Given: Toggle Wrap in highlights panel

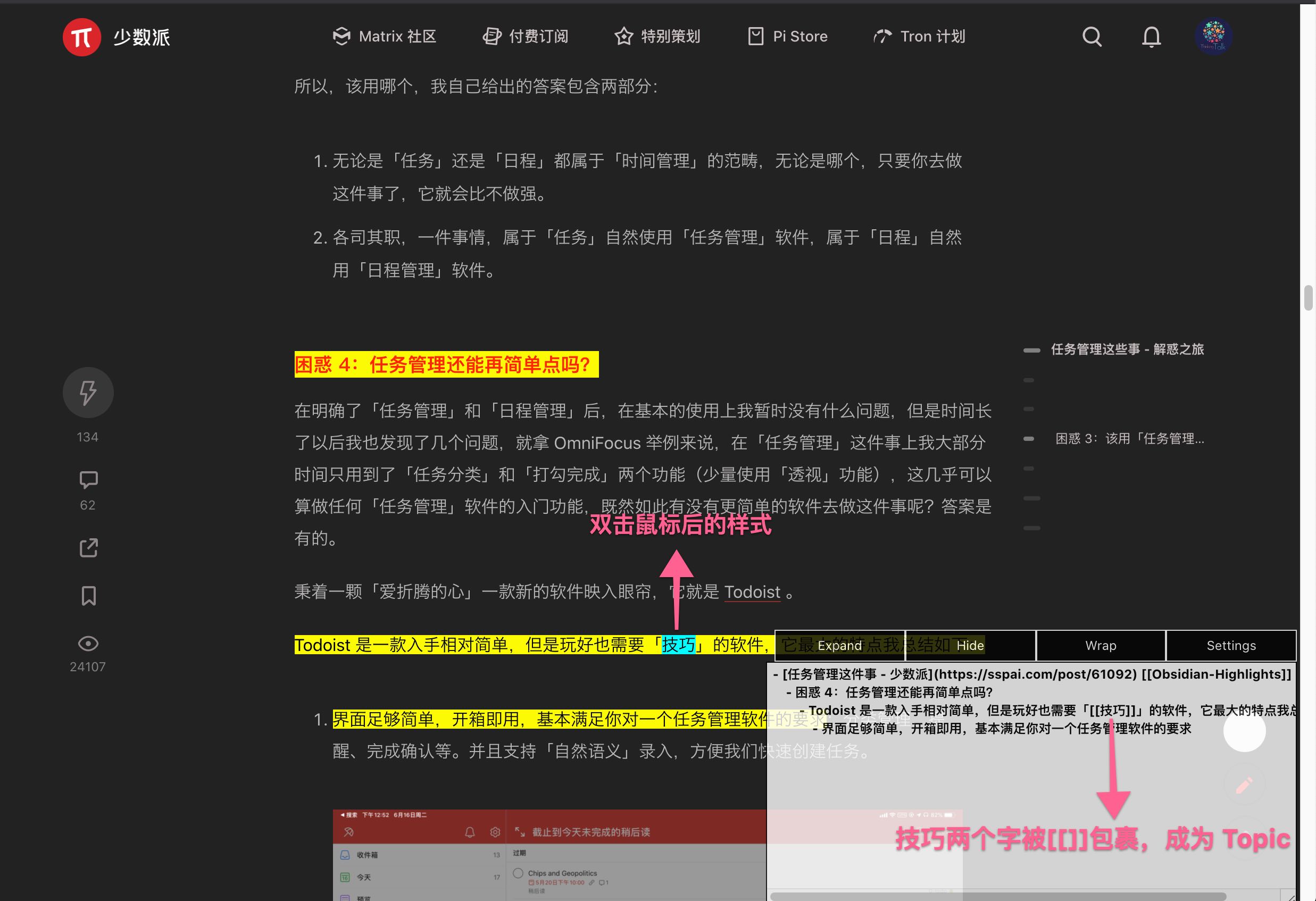Looking at the screenshot, I should point(1100,646).
